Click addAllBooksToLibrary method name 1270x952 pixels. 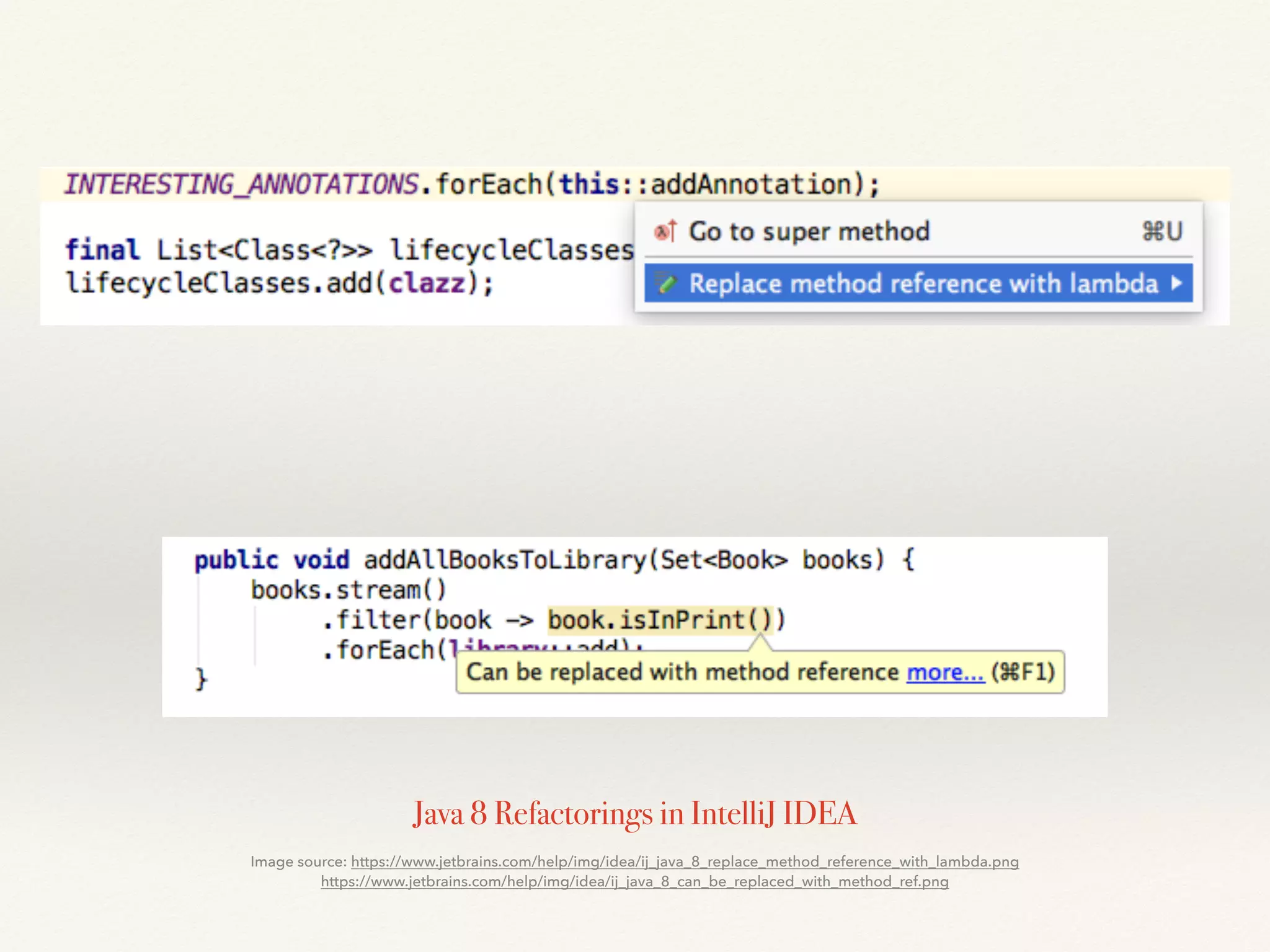click(505, 560)
